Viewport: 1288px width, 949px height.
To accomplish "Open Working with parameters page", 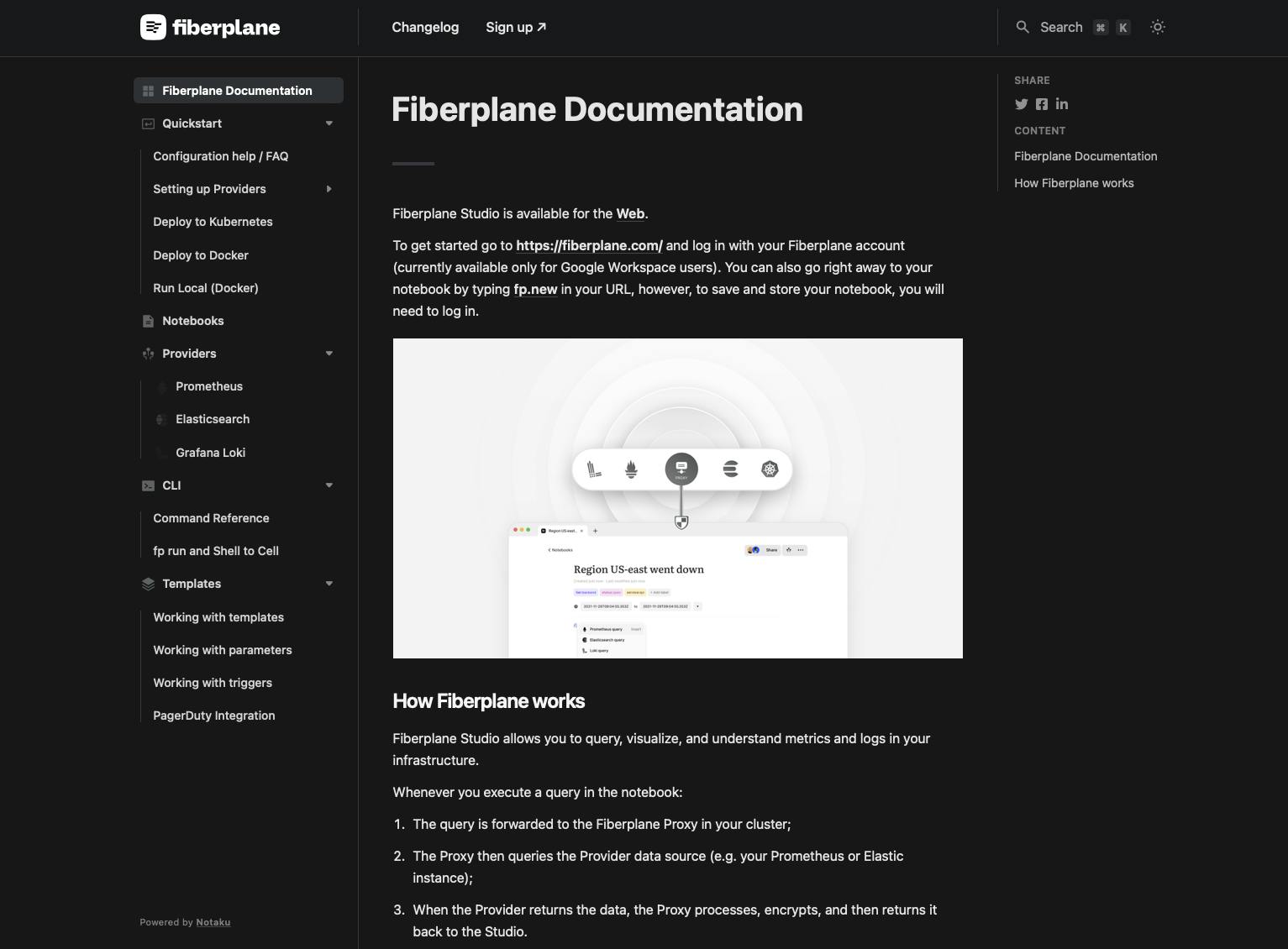I will 223,650.
